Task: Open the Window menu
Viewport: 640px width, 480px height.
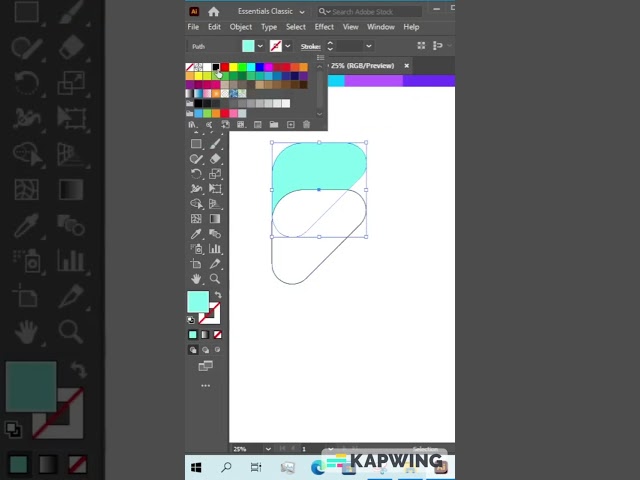Action: 380,27
